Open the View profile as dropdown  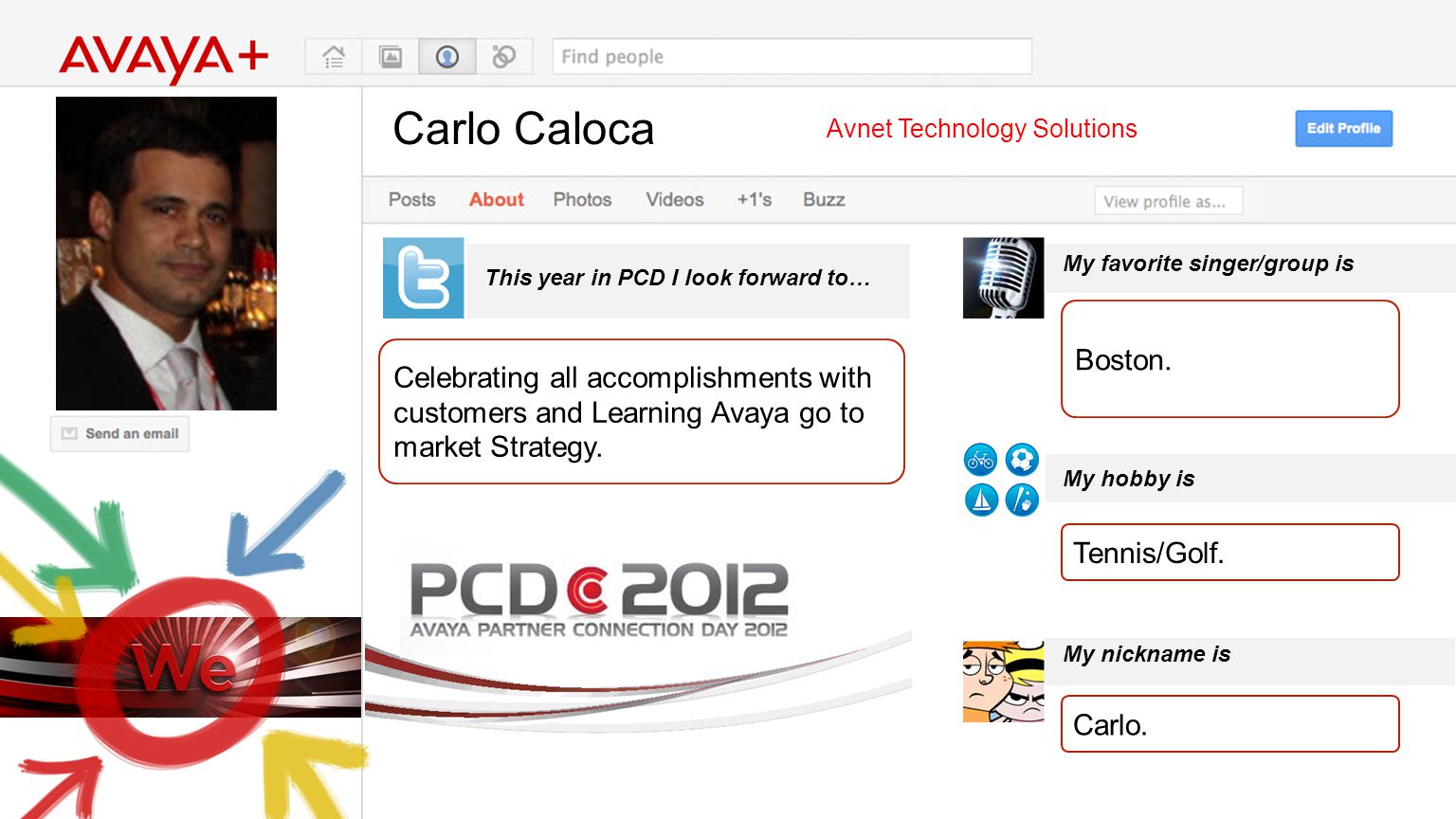coord(1169,201)
